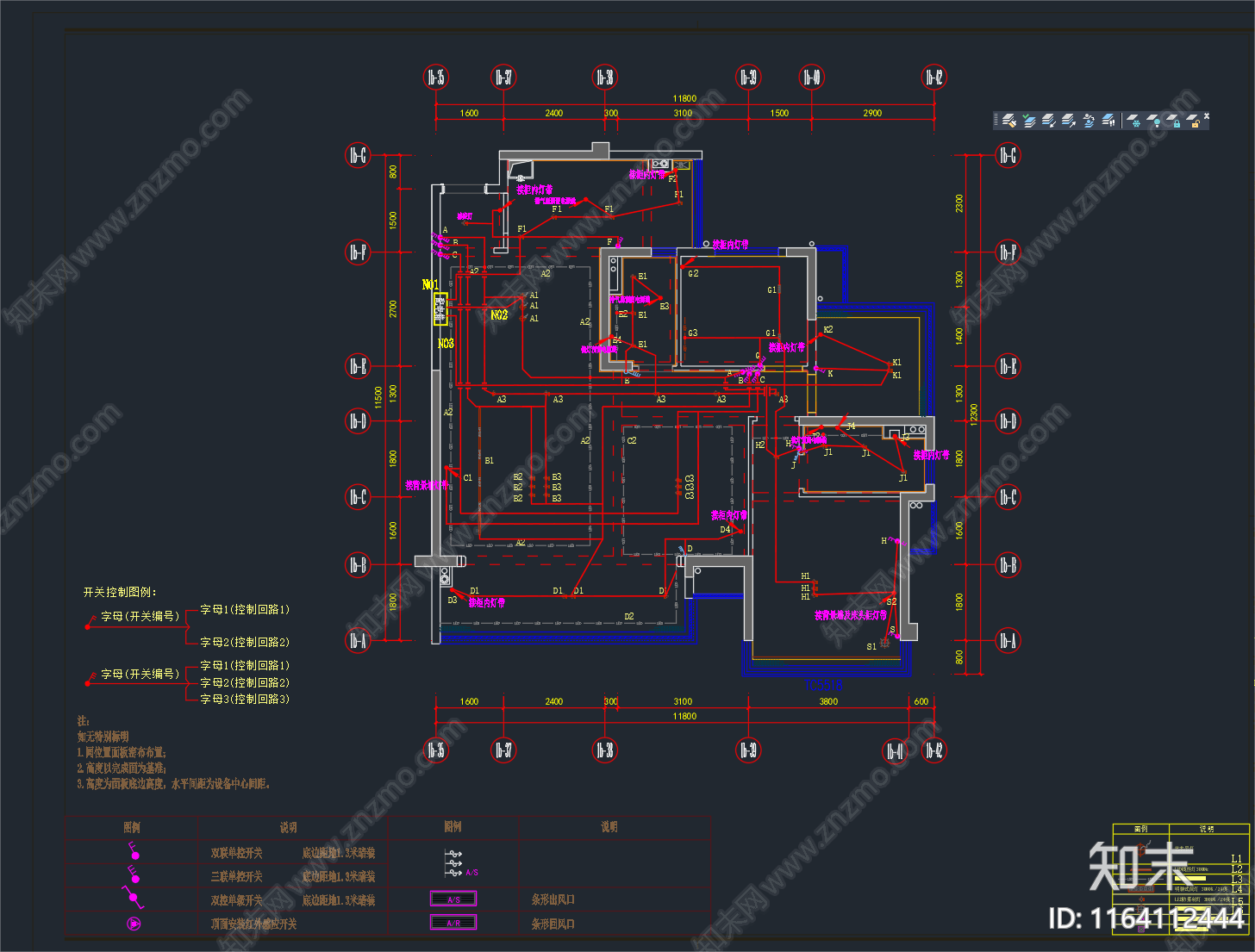Select the 2700 dimension text

[x=393, y=308]
